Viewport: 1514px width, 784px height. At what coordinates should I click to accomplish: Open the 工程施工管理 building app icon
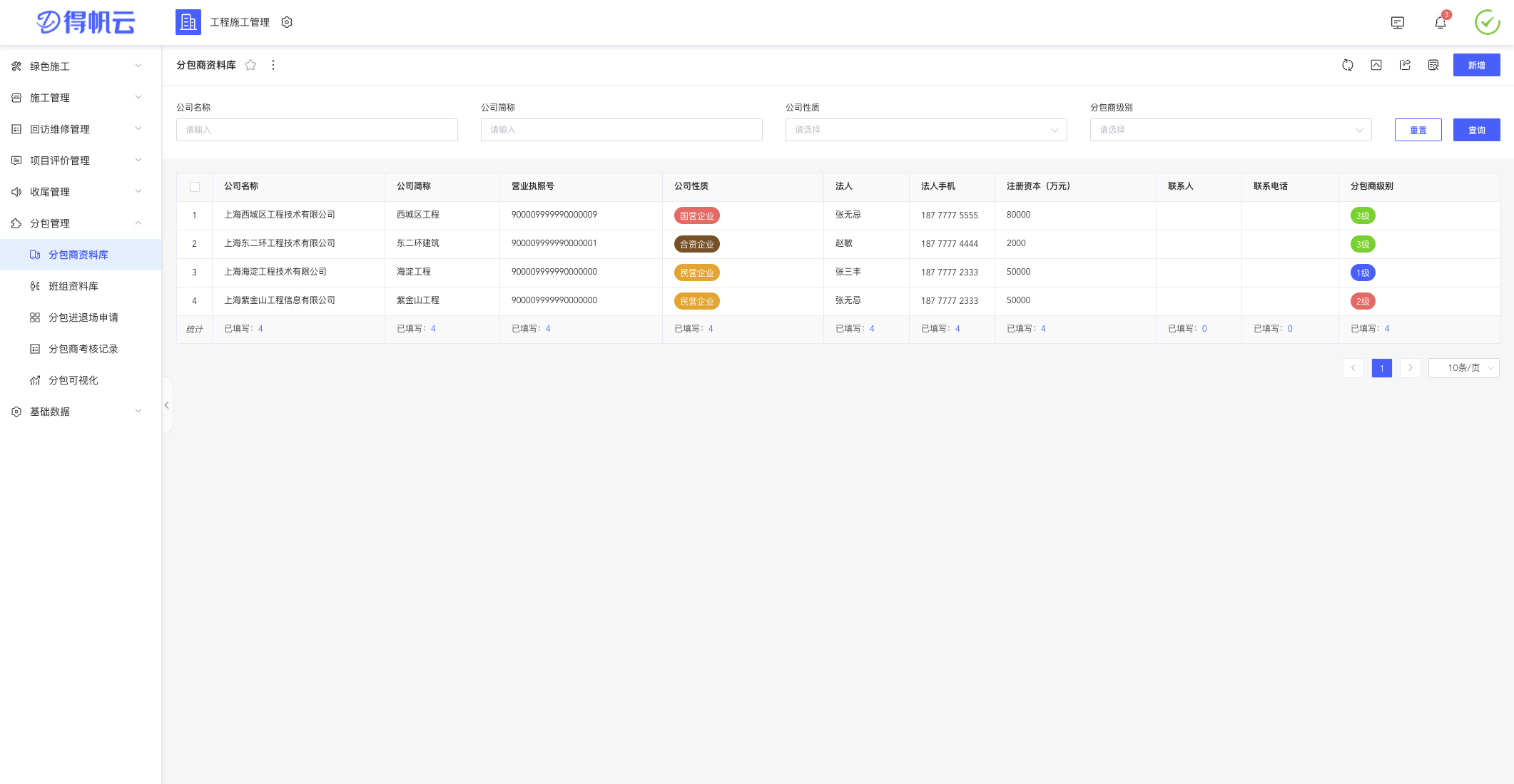pos(188,22)
